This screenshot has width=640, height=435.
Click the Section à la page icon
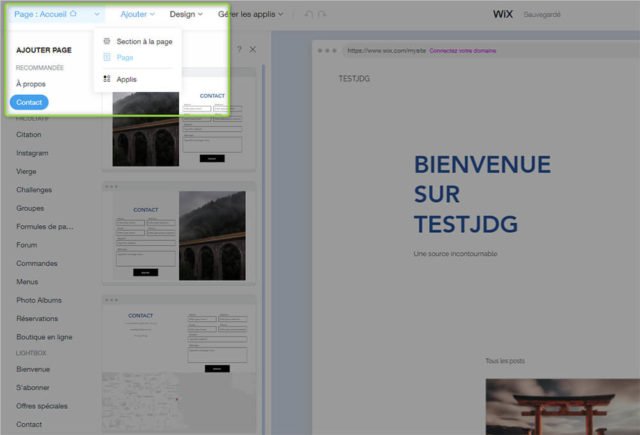pyautogui.click(x=107, y=41)
